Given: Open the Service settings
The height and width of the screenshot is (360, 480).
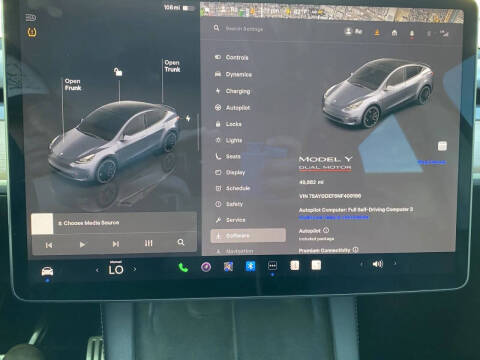Looking at the screenshot, I should (230, 220).
